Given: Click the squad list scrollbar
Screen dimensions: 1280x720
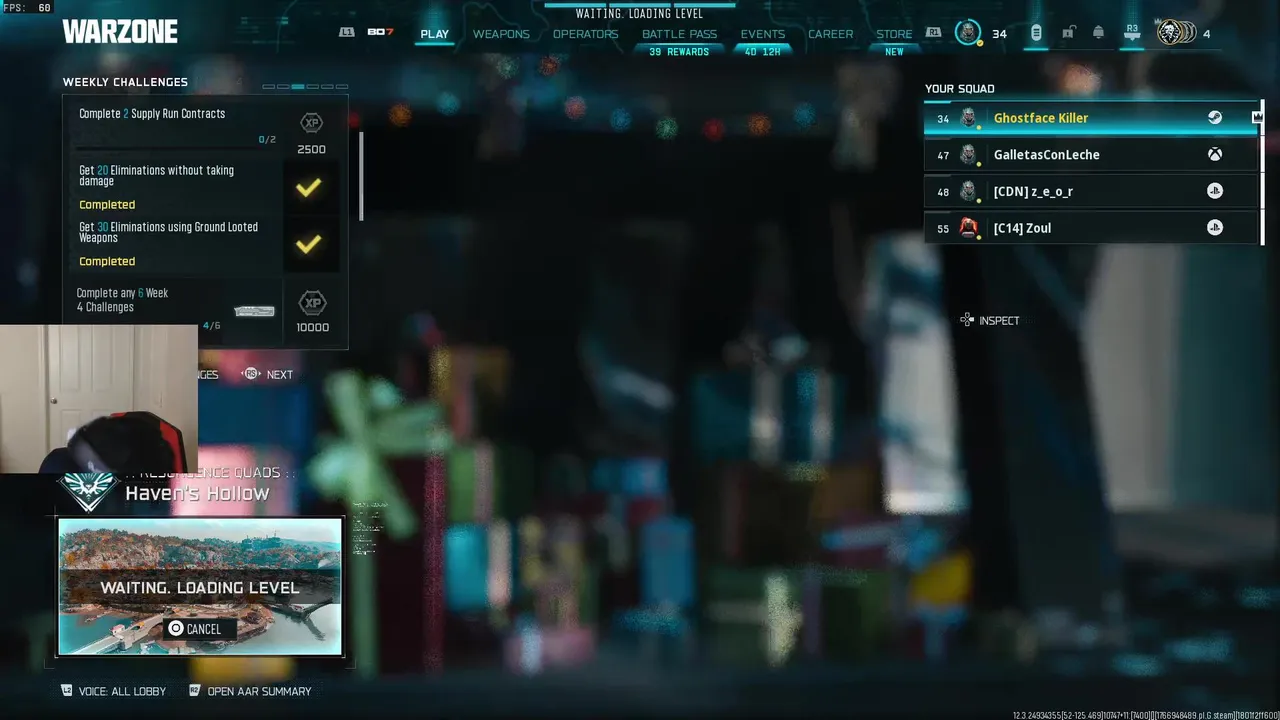Looking at the screenshot, I should 1263,172.
